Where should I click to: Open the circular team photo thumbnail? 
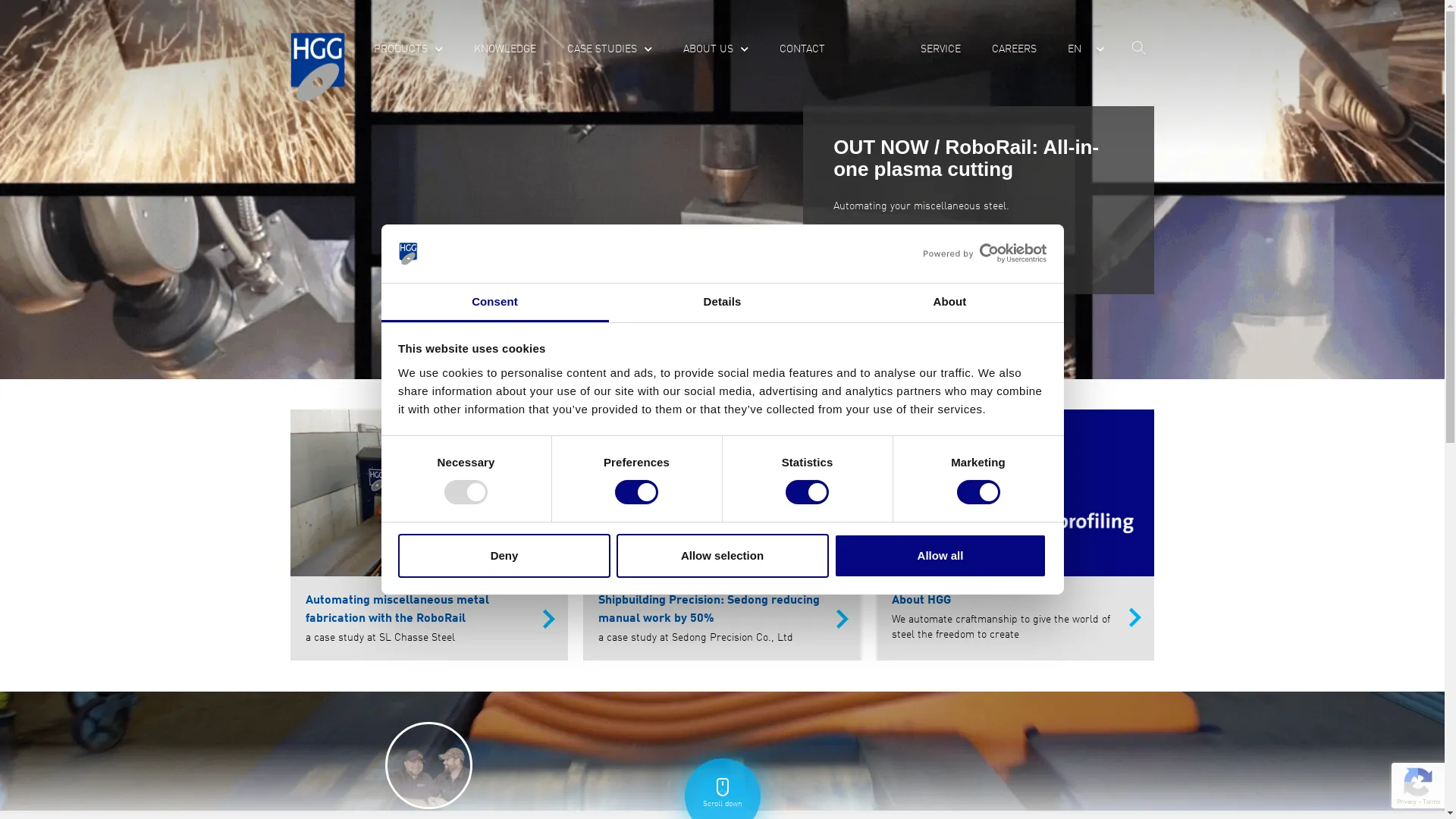pyautogui.click(x=428, y=765)
